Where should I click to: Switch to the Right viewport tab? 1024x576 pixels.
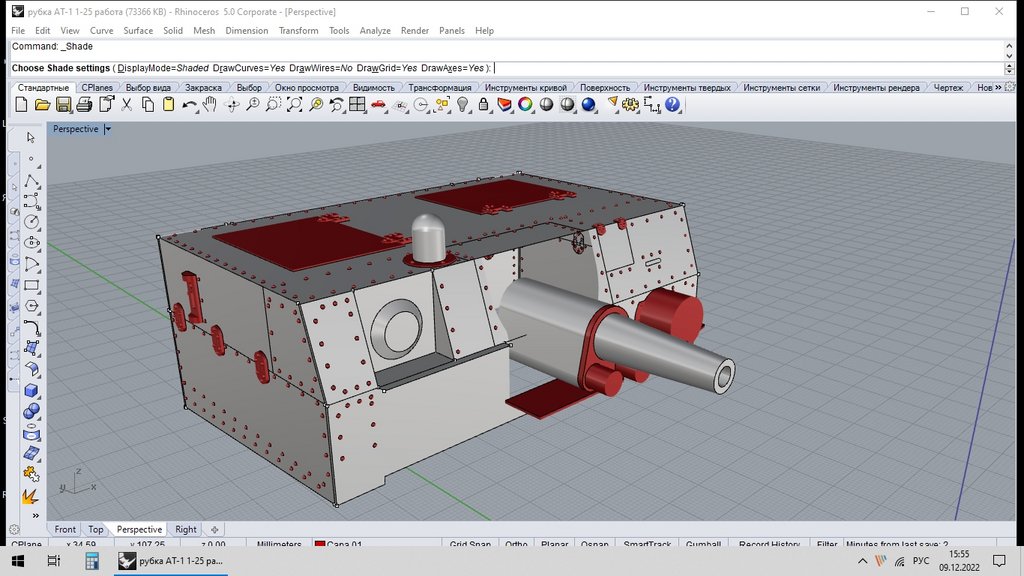point(185,530)
